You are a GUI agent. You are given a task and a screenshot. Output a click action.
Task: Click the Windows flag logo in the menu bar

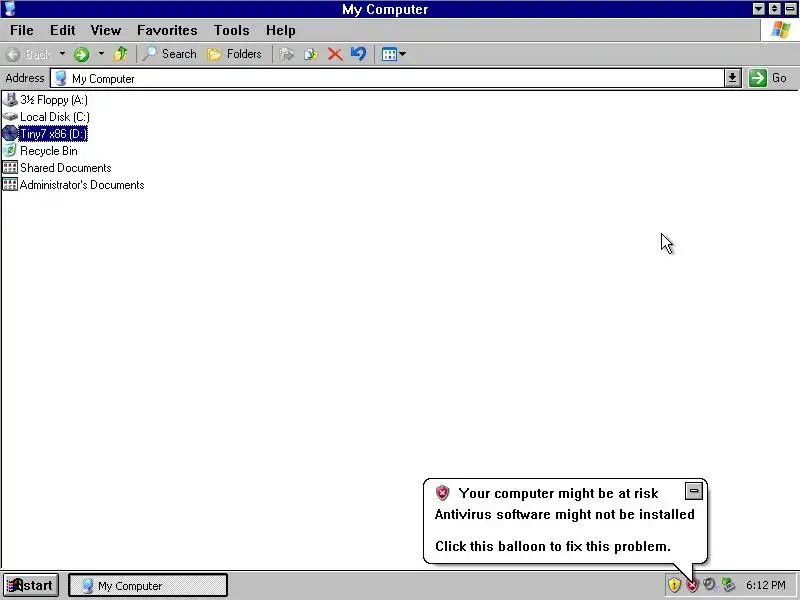(781, 30)
